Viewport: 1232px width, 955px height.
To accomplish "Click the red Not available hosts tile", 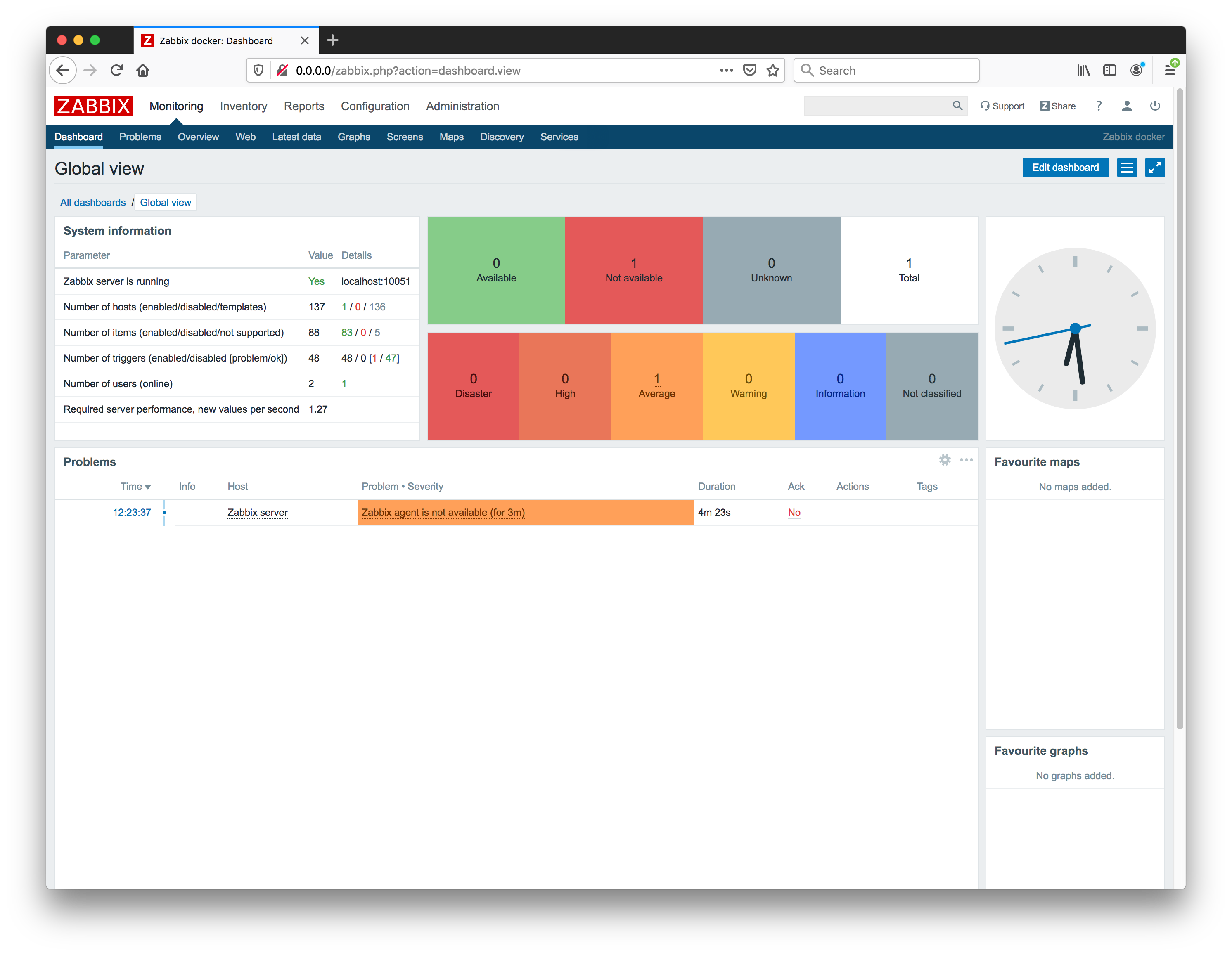I will point(634,271).
